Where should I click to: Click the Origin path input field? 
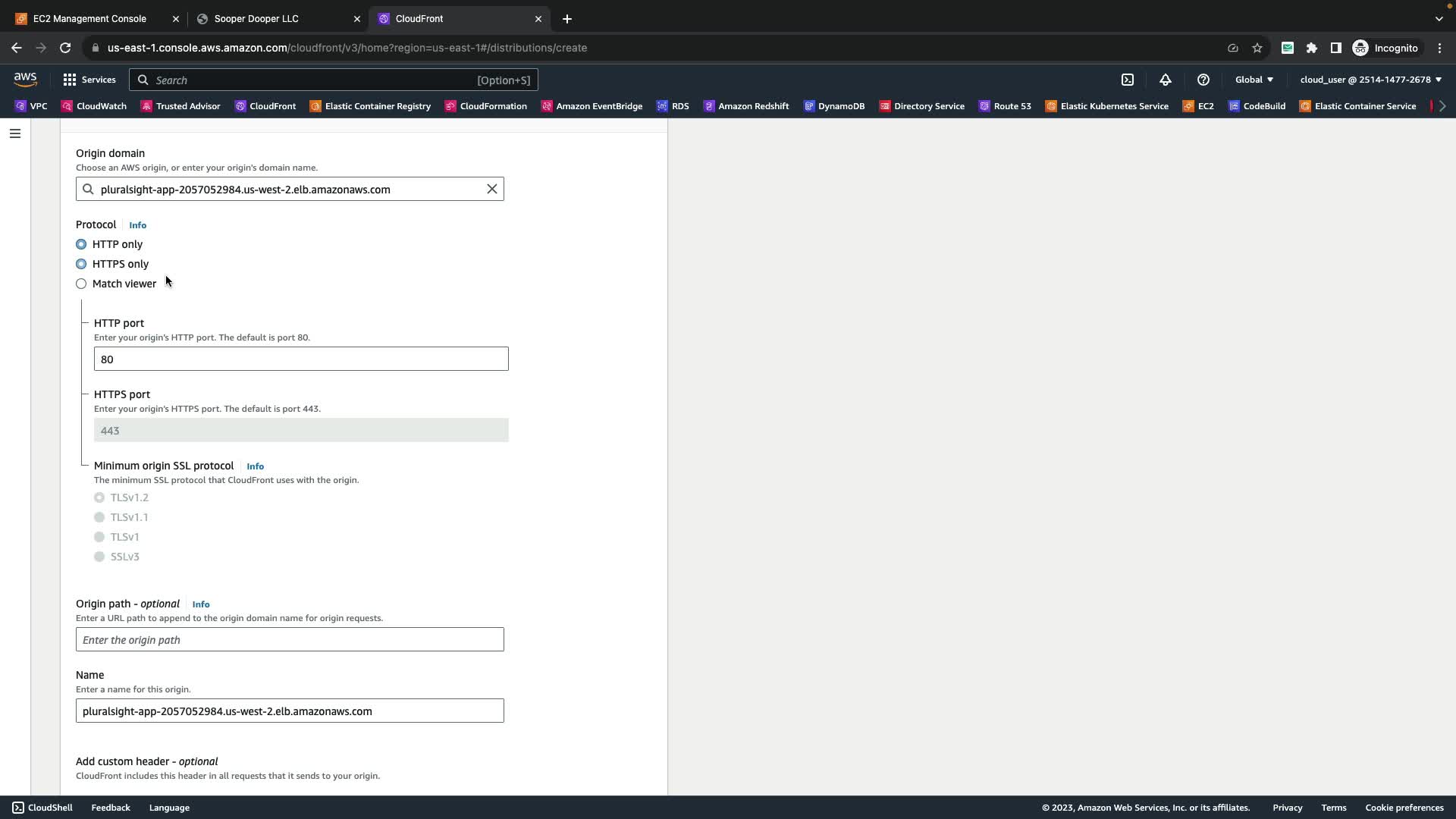click(290, 639)
